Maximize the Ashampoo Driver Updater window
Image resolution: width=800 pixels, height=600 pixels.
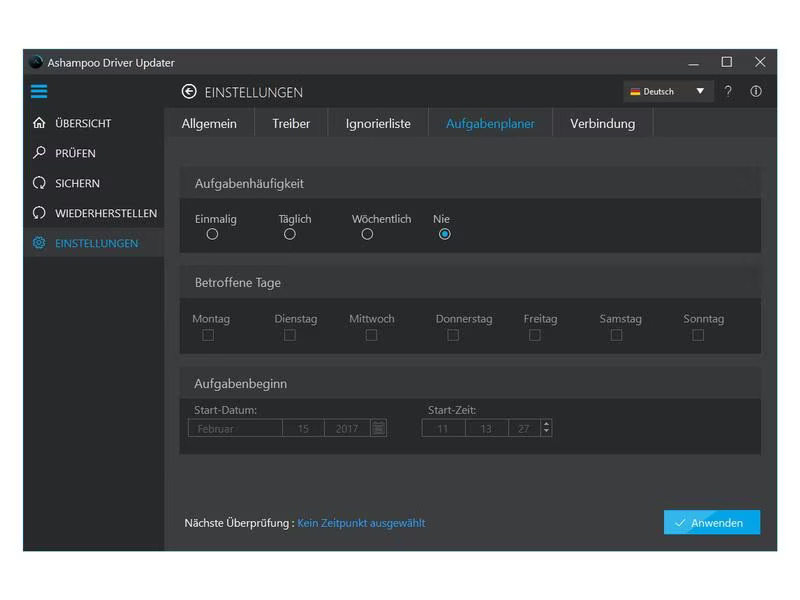727,62
